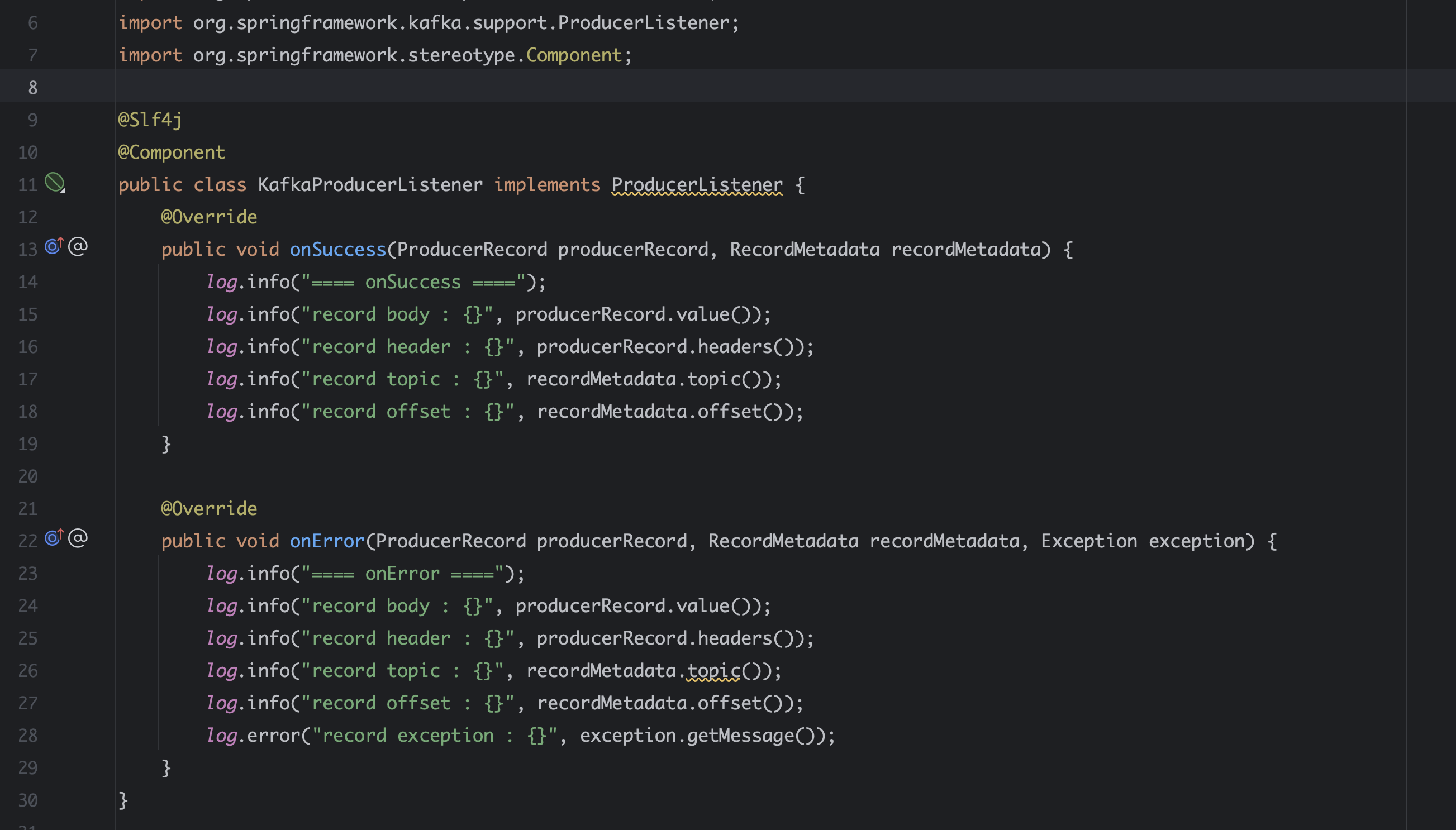
Task: Click the @ gutter icon on line 13
Action: pyautogui.click(x=78, y=246)
